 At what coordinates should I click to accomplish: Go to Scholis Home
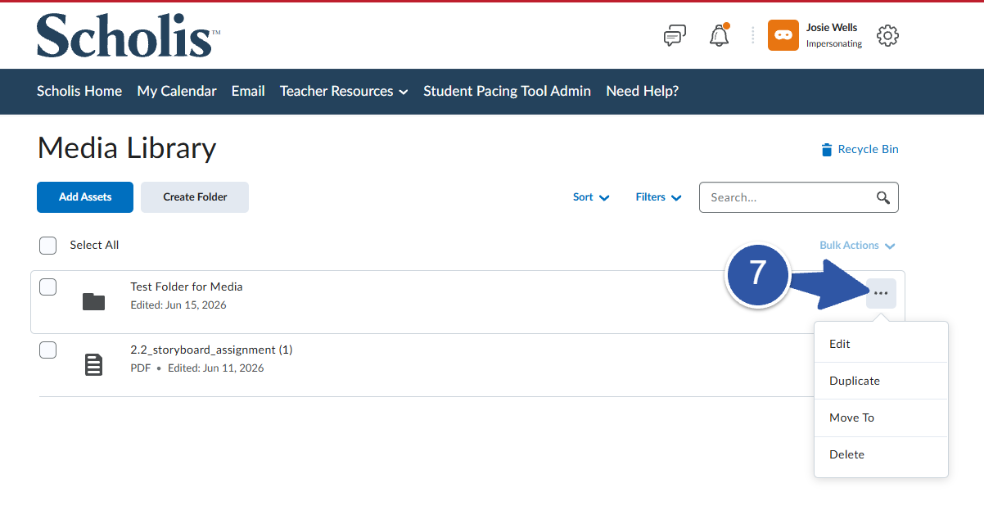[x=79, y=91]
